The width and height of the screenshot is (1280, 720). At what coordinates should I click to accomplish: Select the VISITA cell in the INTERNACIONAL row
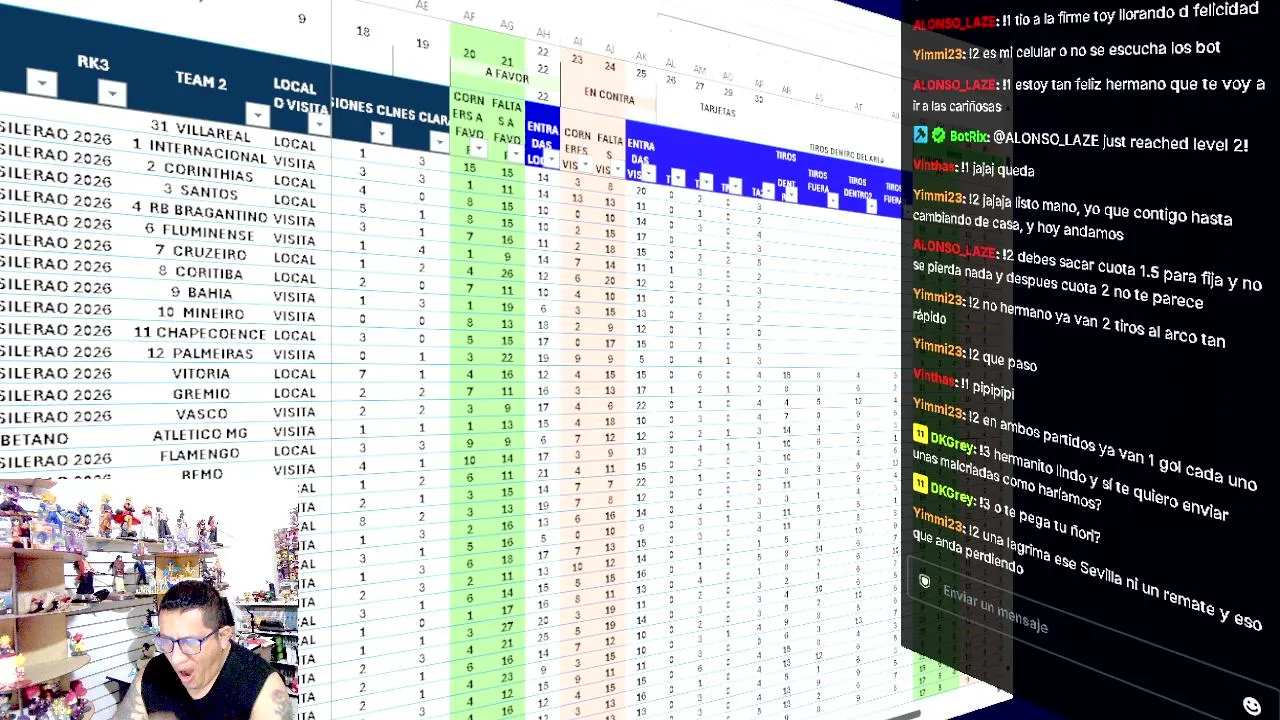tap(294, 163)
